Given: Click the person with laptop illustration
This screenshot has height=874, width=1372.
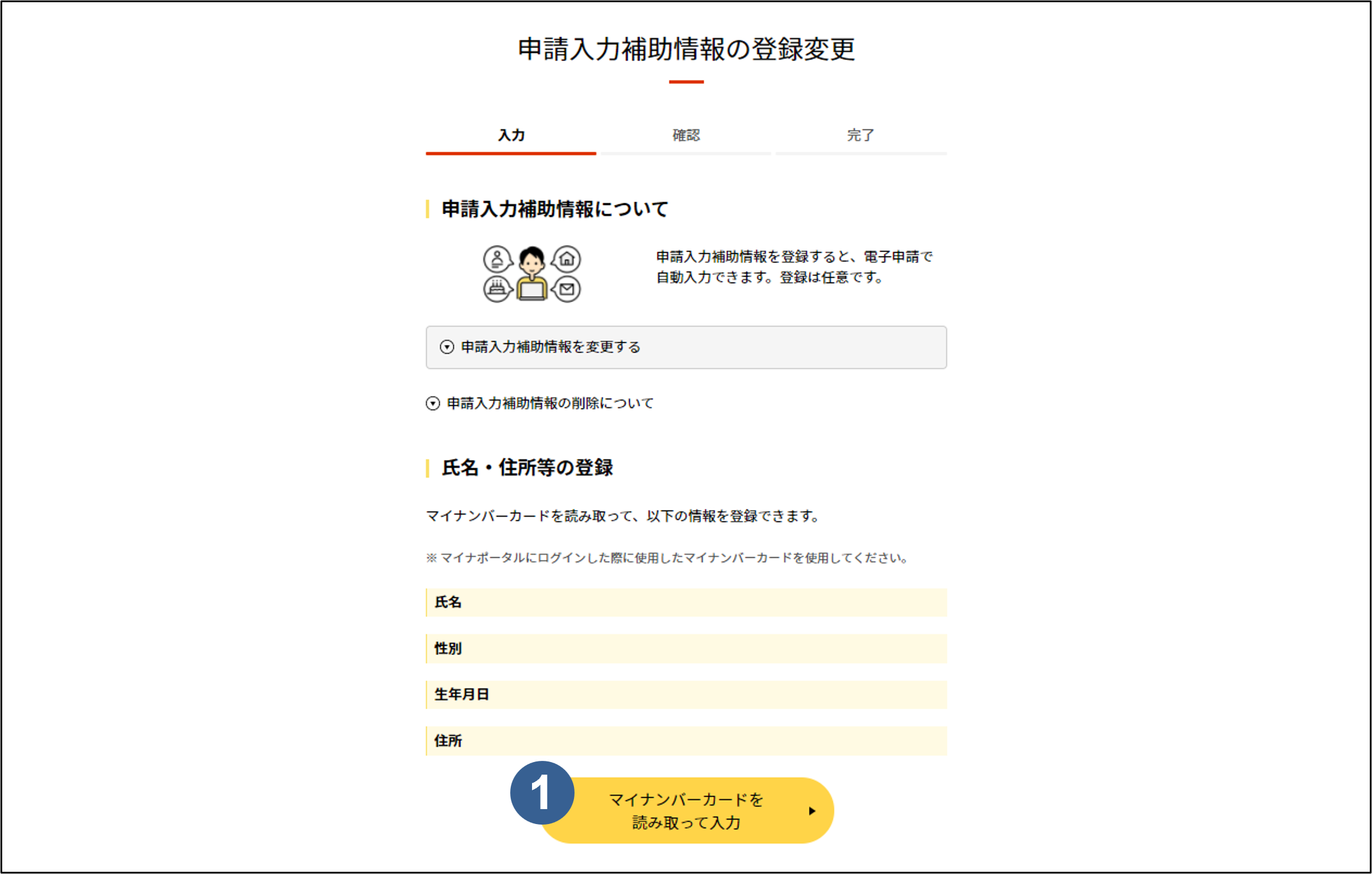Looking at the screenshot, I should click(532, 273).
